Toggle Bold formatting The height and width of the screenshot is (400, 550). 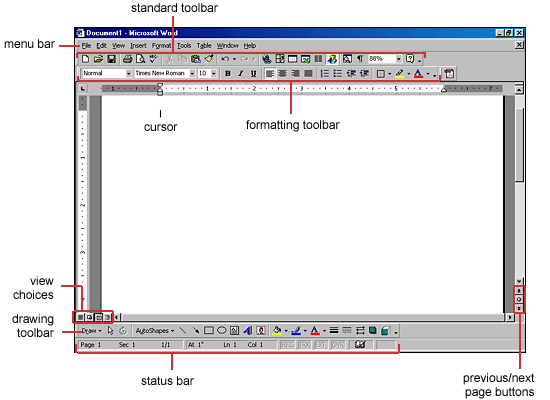(x=228, y=74)
